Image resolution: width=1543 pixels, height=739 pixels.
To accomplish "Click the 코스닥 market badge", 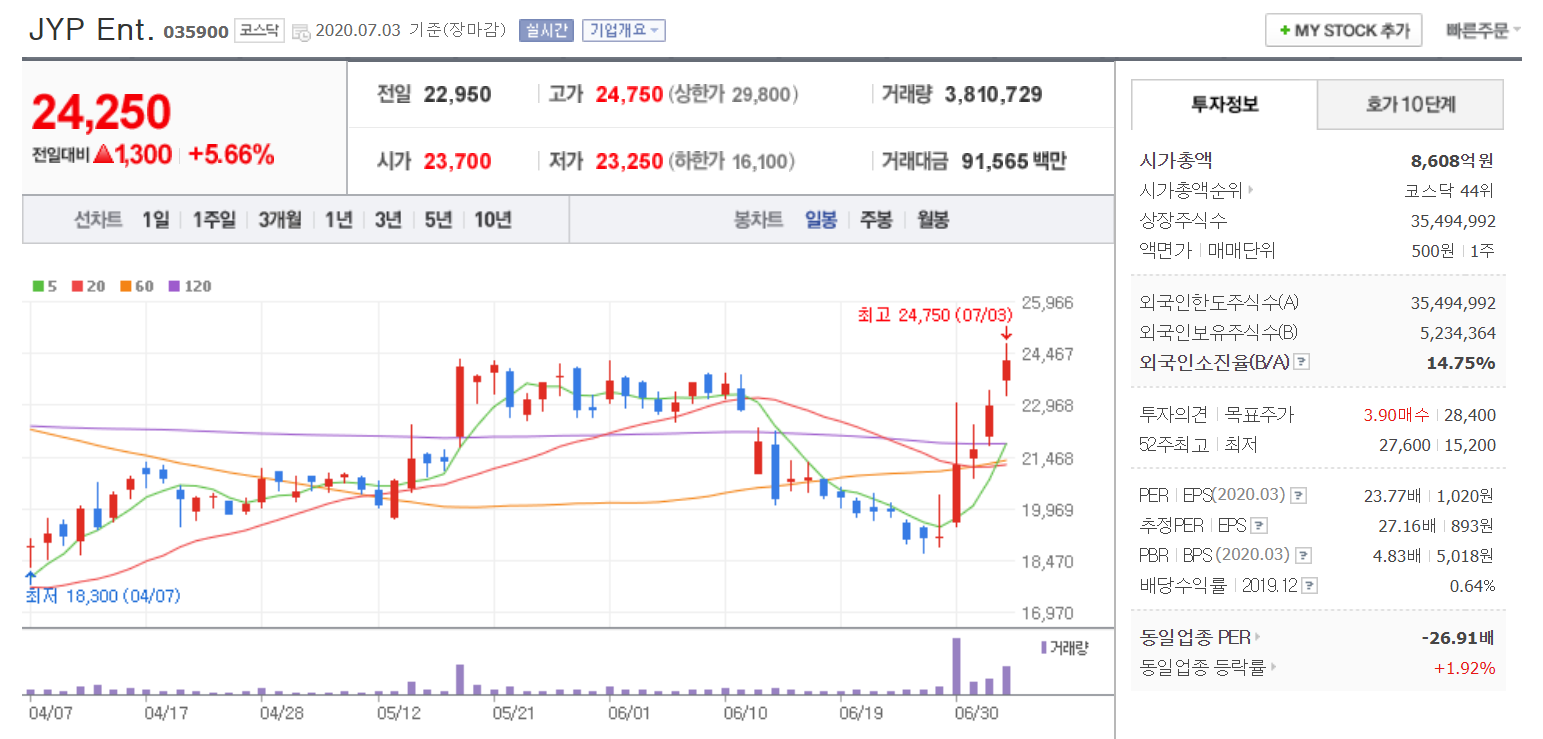I will point(260,31).
